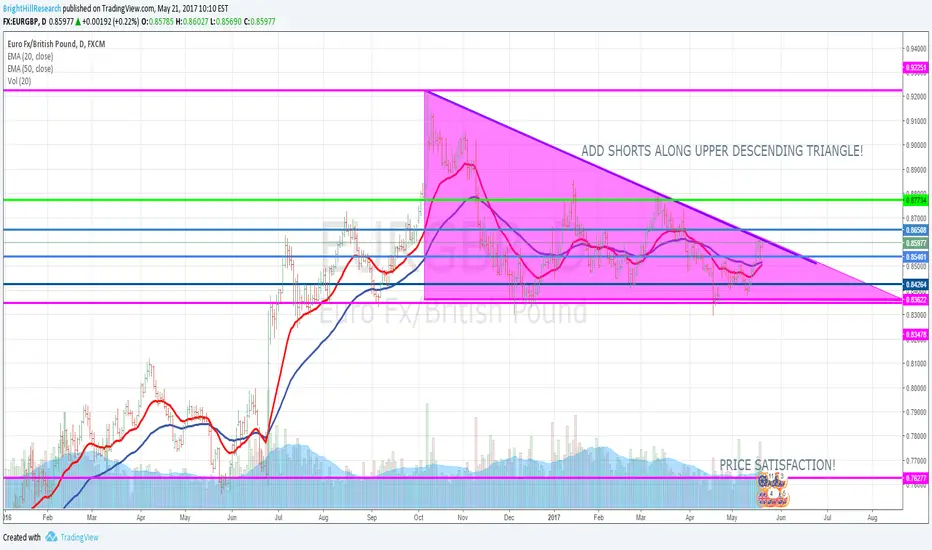Click the +0.00192 (+0.22%) change value

tap(111, 22)
